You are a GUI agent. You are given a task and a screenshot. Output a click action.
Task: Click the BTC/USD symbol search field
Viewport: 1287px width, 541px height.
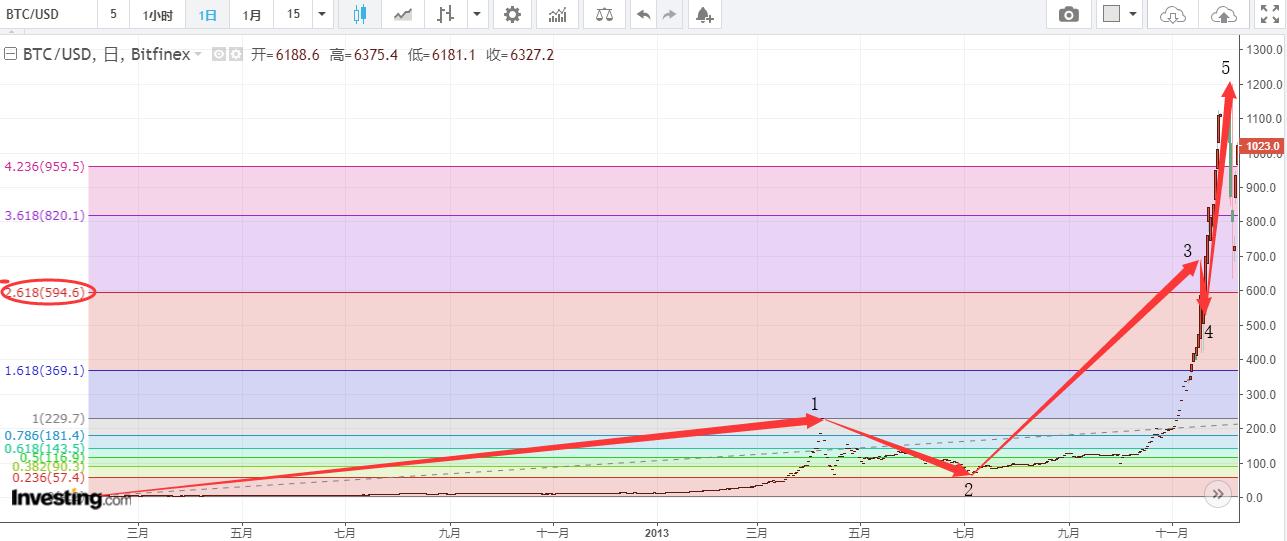[x=47, y=14]
